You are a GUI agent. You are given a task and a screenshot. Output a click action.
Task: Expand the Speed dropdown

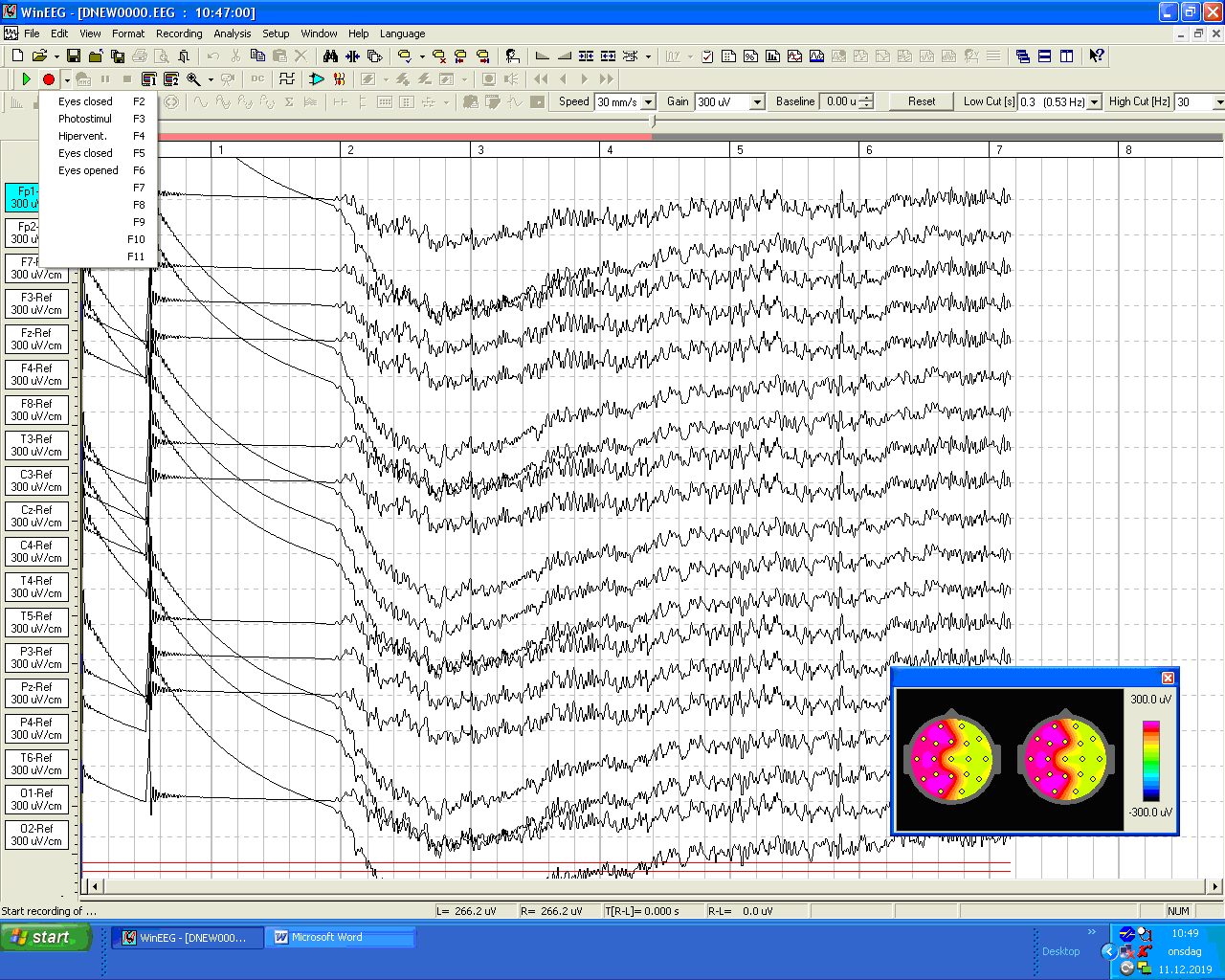[x=648, y=102]
